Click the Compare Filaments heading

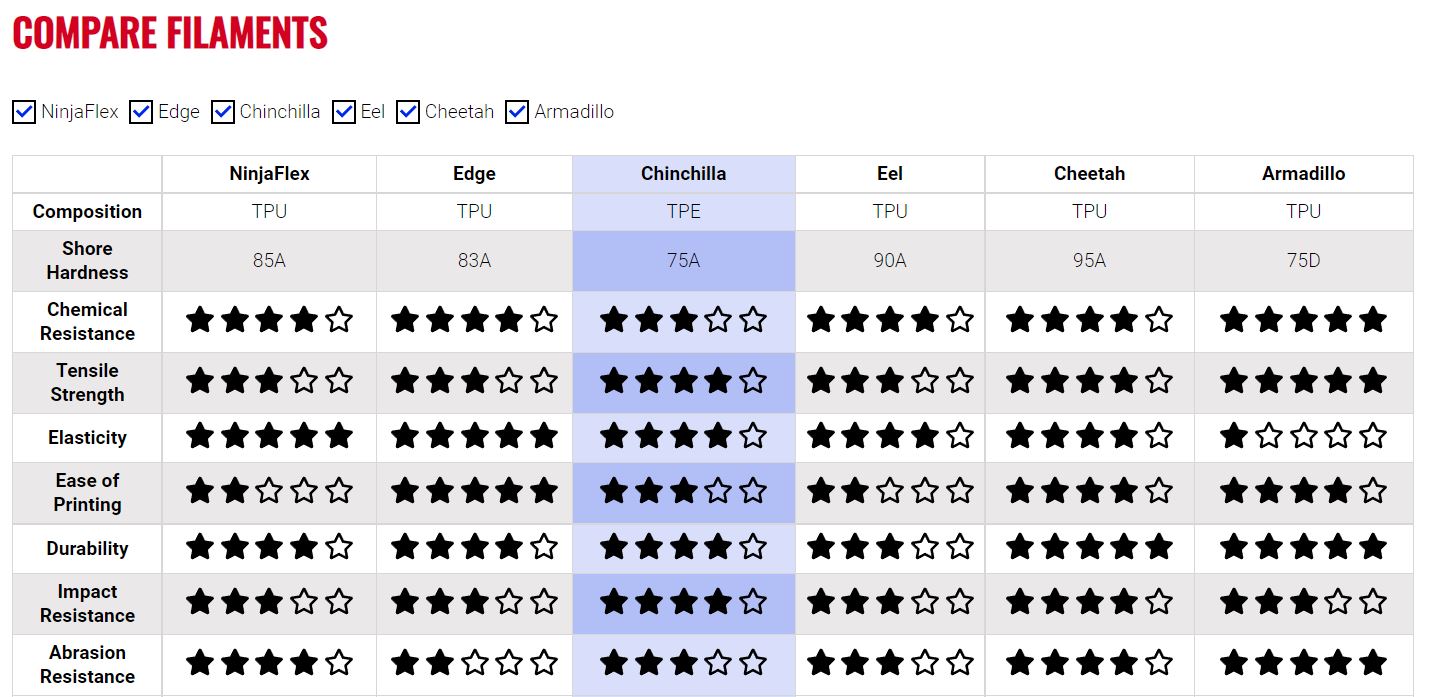point(170,33)
